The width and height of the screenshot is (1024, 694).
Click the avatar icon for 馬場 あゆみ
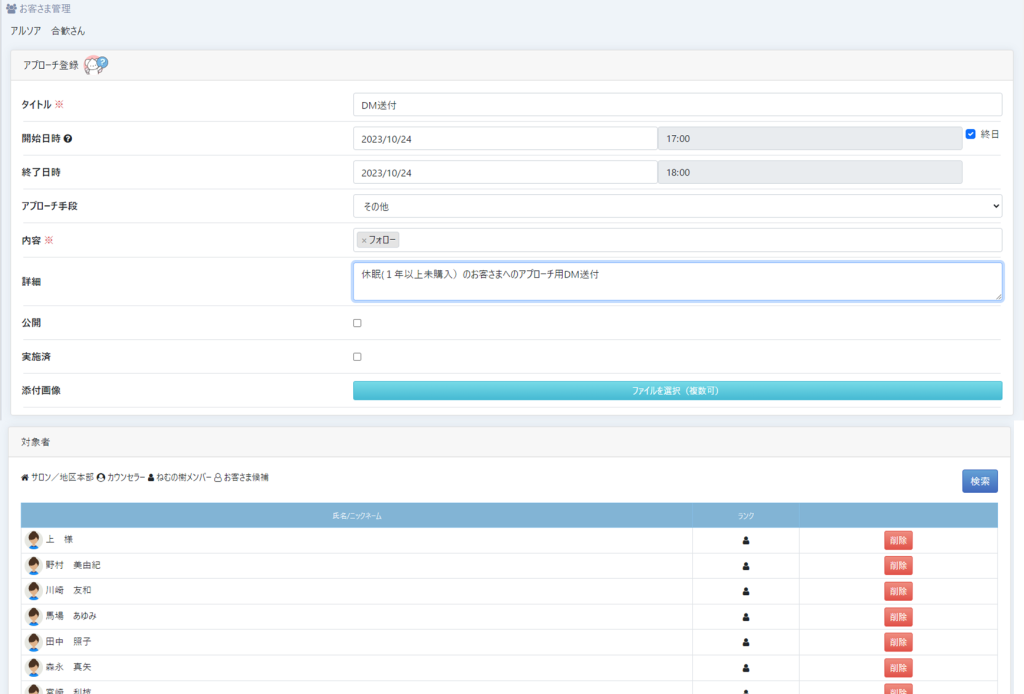point(34,616)
